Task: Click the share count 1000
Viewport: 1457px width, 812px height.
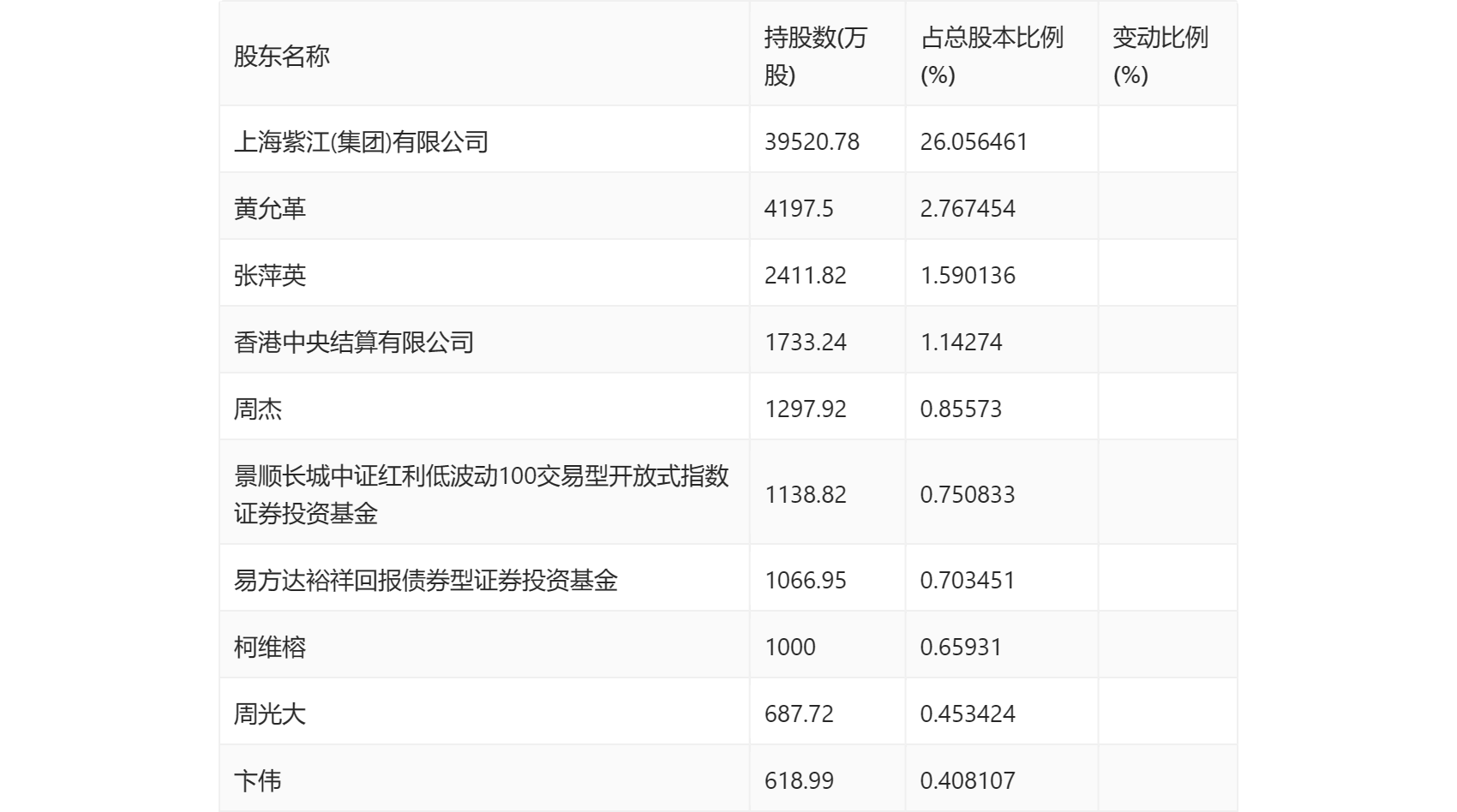Action: tap(790, 647)
